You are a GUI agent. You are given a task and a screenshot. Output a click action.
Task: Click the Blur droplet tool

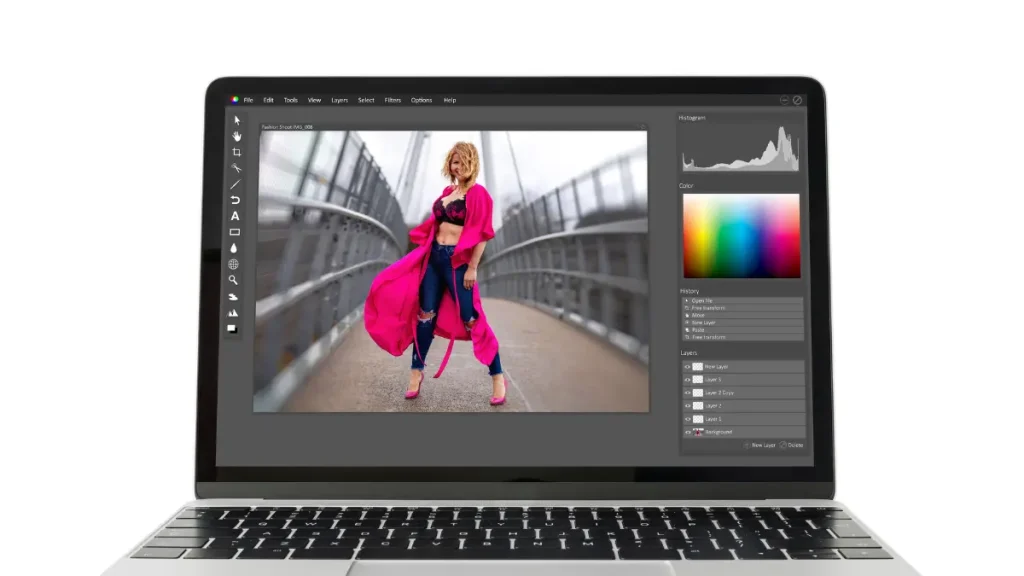click(x=235, y=248)
